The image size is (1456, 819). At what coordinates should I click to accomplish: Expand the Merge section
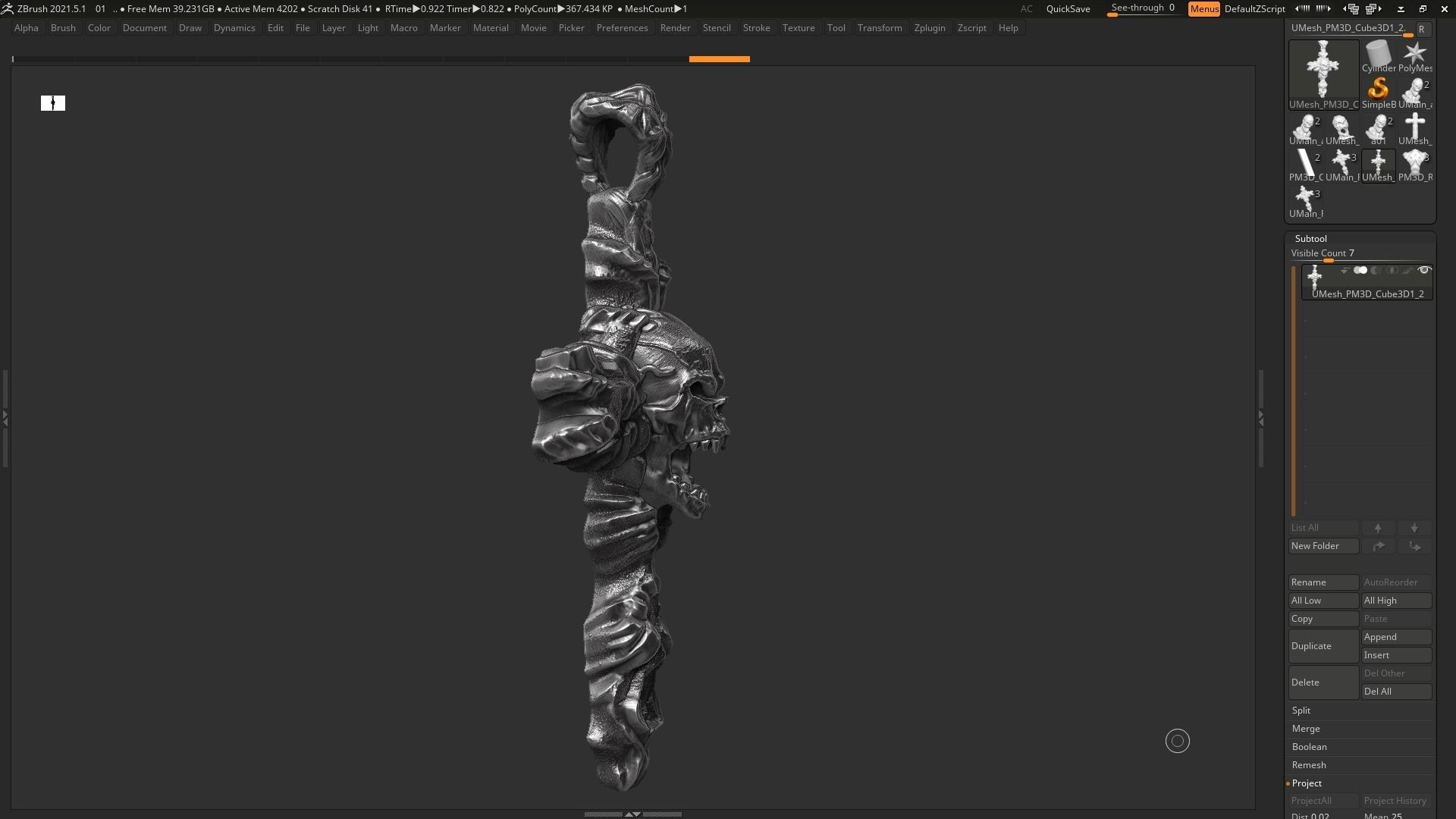1306,729
